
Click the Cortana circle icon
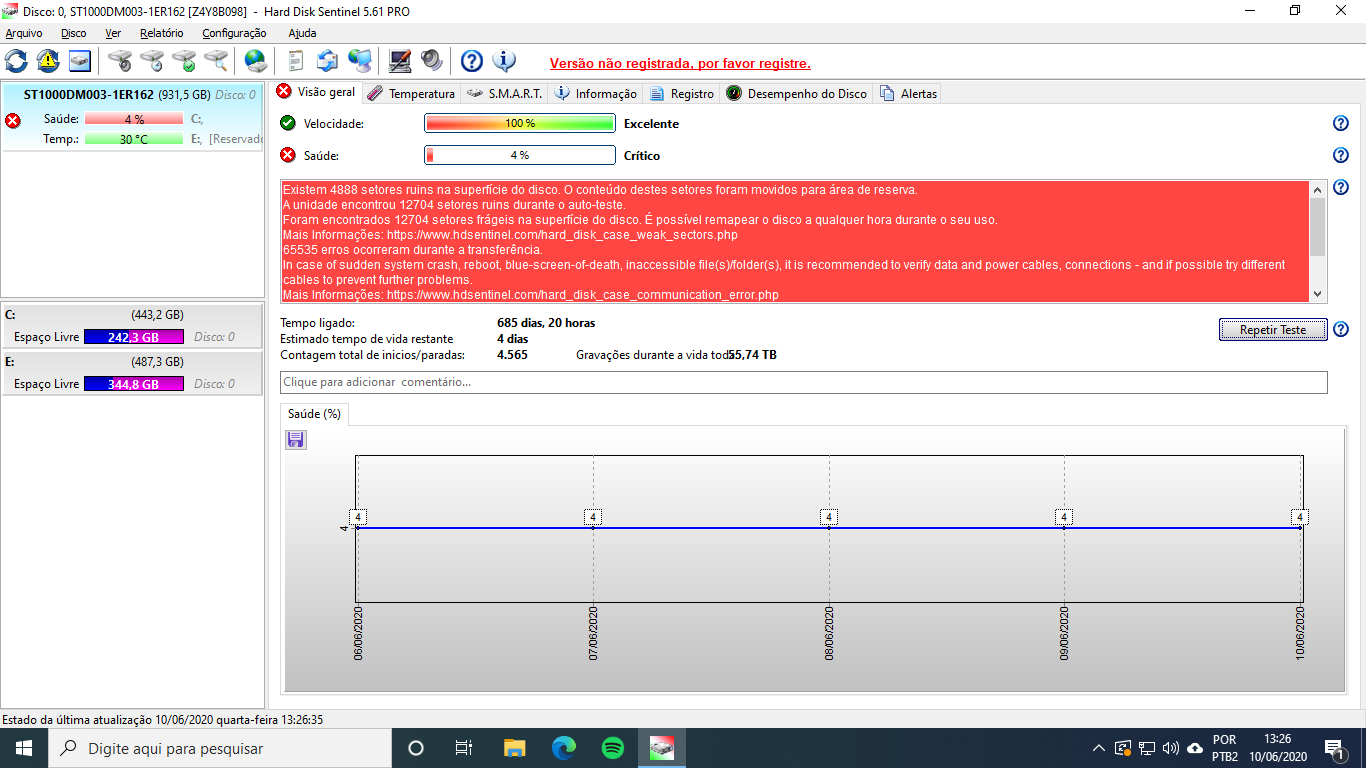(416, 748)
